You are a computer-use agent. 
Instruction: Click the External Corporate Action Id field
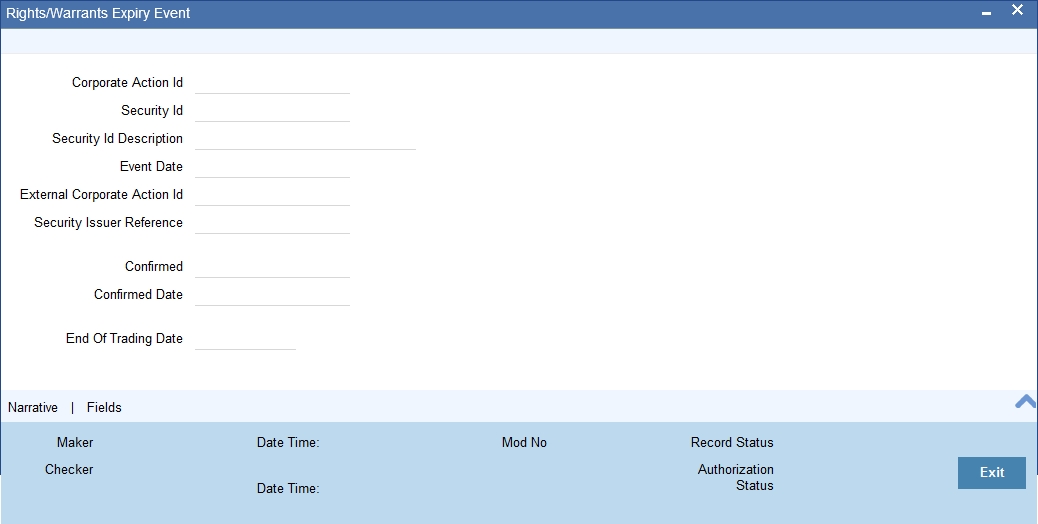pos(272,195)
